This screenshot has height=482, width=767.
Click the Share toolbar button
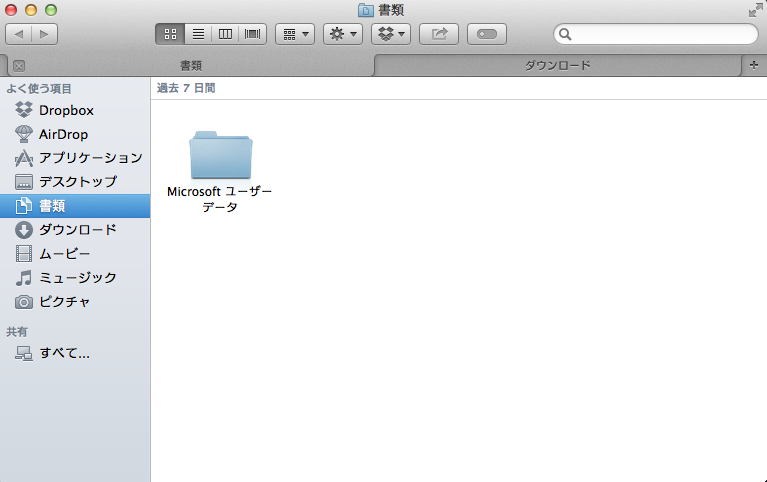point(439,34)
